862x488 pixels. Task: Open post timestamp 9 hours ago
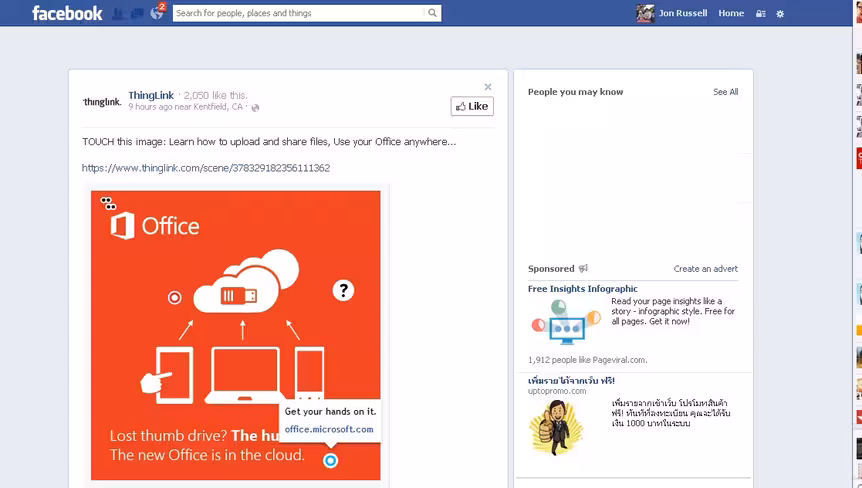pos(150,107)
